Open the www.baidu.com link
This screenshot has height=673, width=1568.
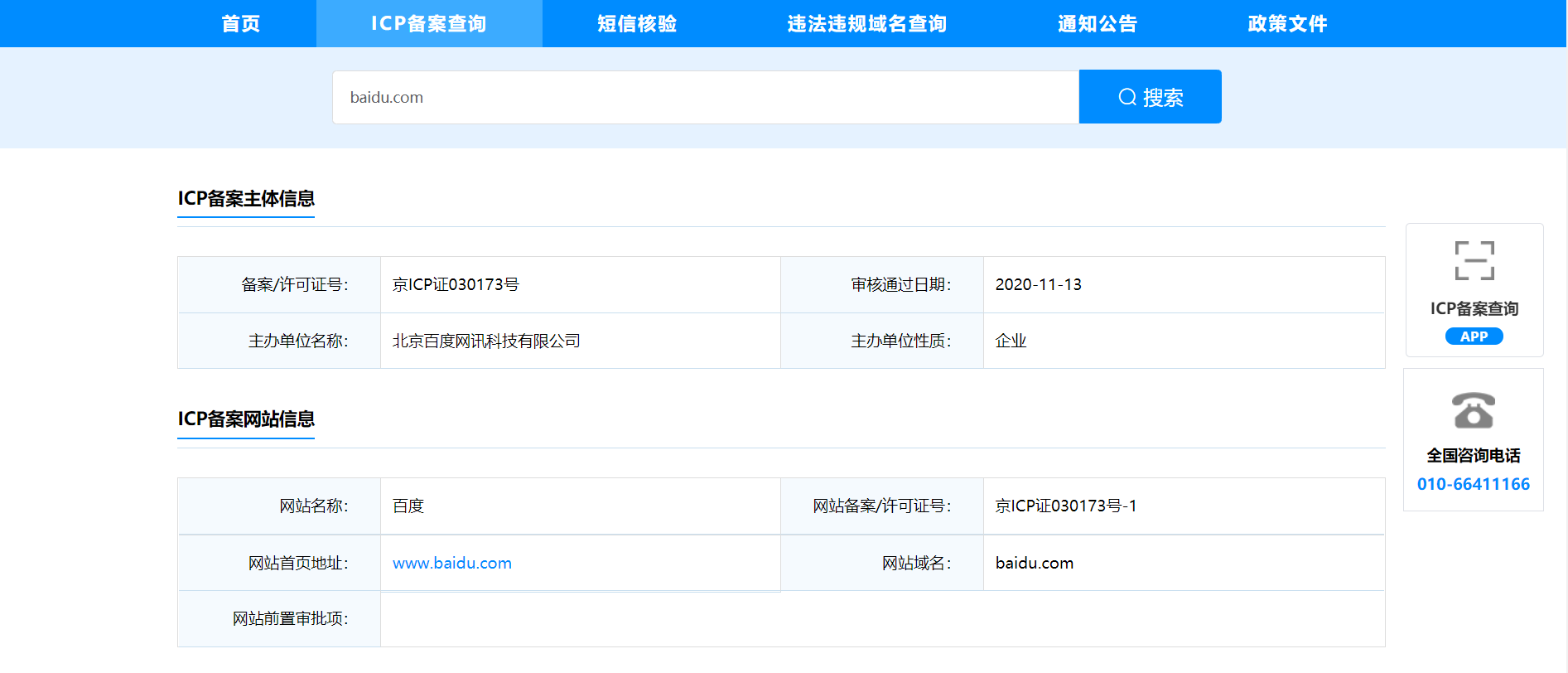point(452,563)
